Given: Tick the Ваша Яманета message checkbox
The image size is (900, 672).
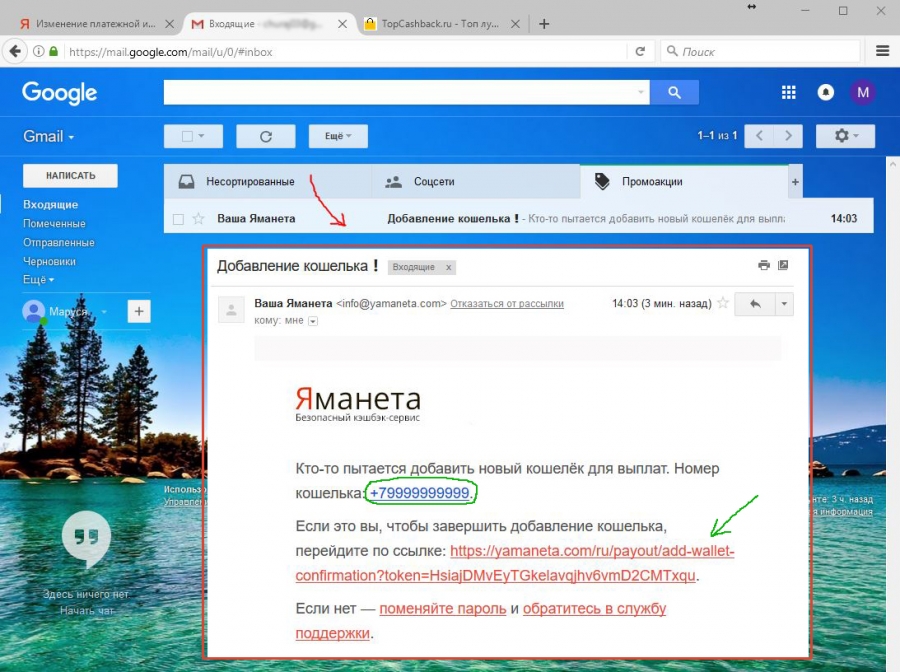Looking at the screenshot, I should click(x=179, y=219).
